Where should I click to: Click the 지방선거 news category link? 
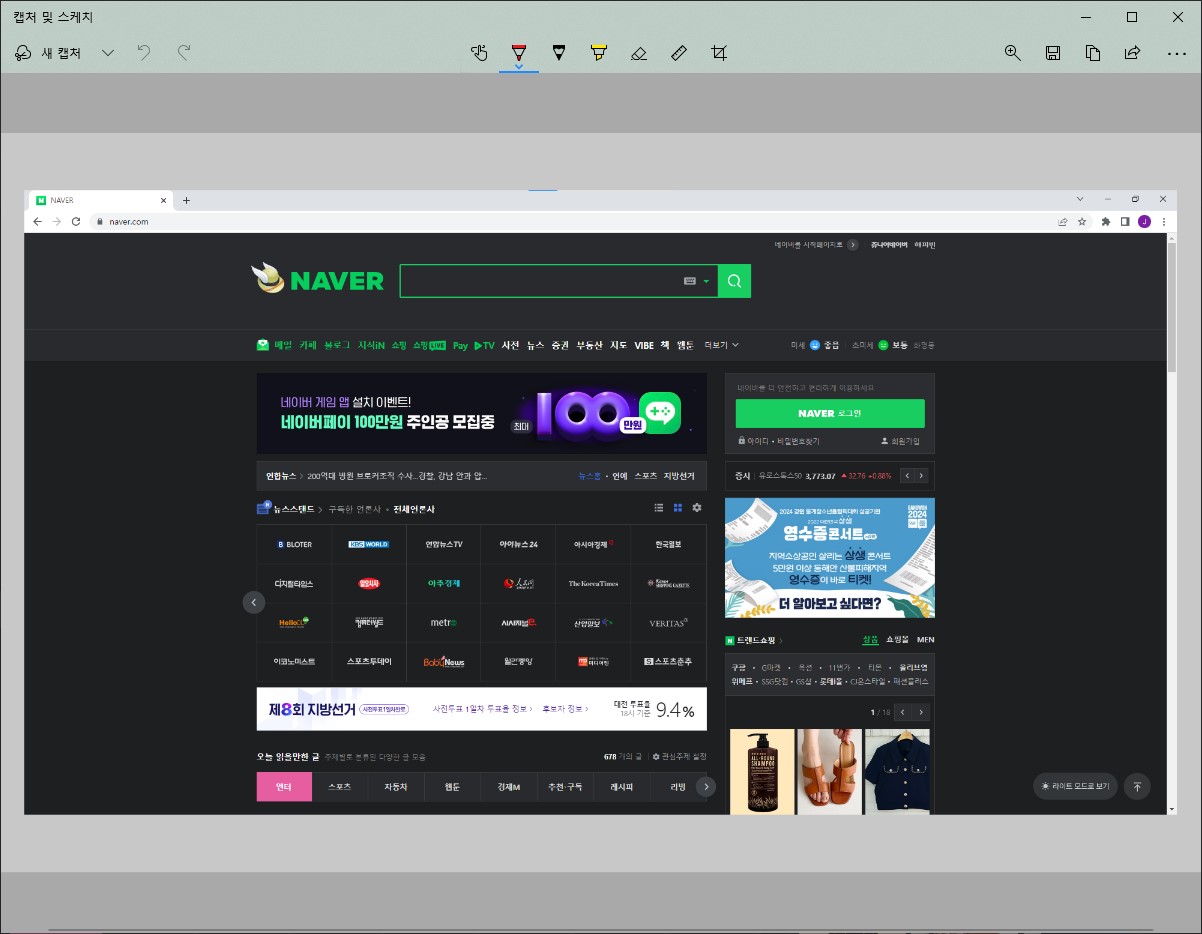679,476
